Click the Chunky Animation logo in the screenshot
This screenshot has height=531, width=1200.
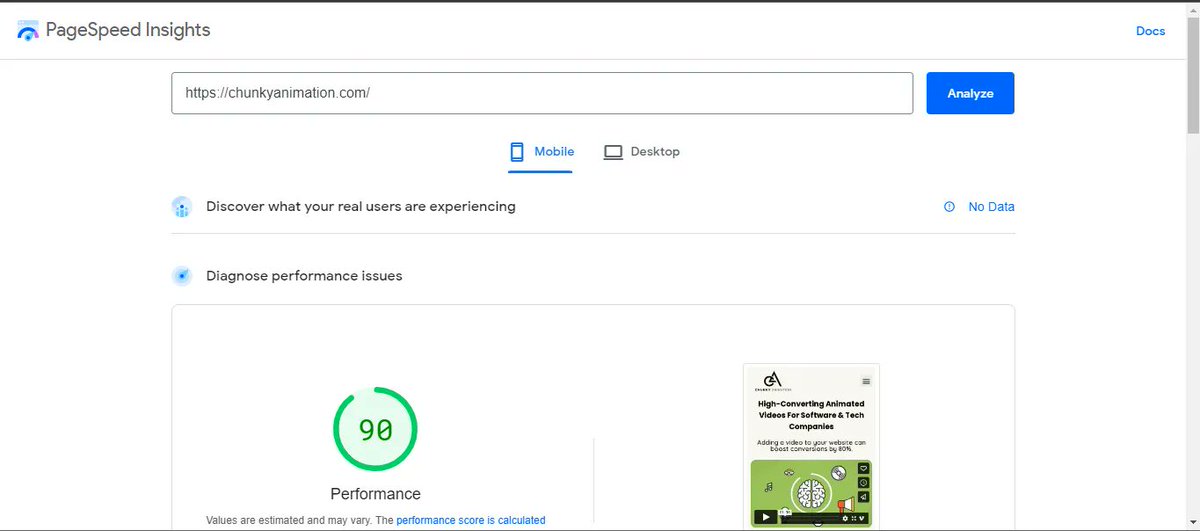pyautogui.click(x=771, y=382)
